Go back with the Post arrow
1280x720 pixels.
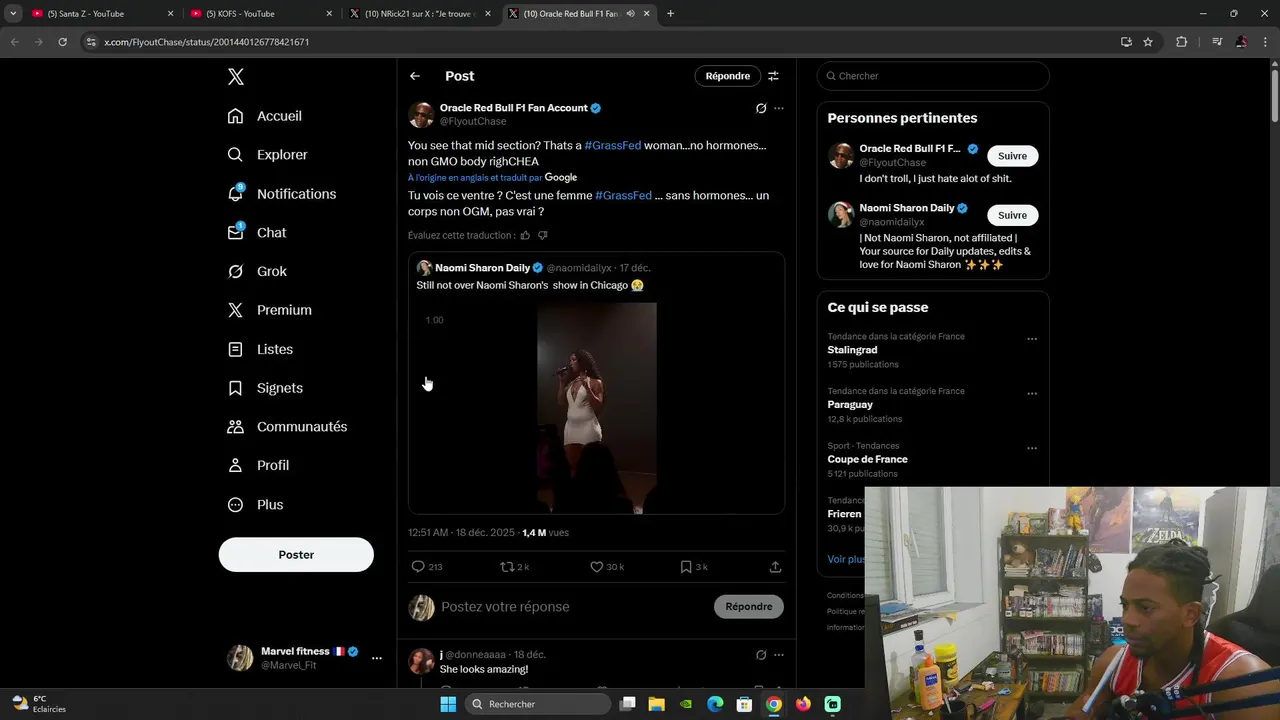415,76
